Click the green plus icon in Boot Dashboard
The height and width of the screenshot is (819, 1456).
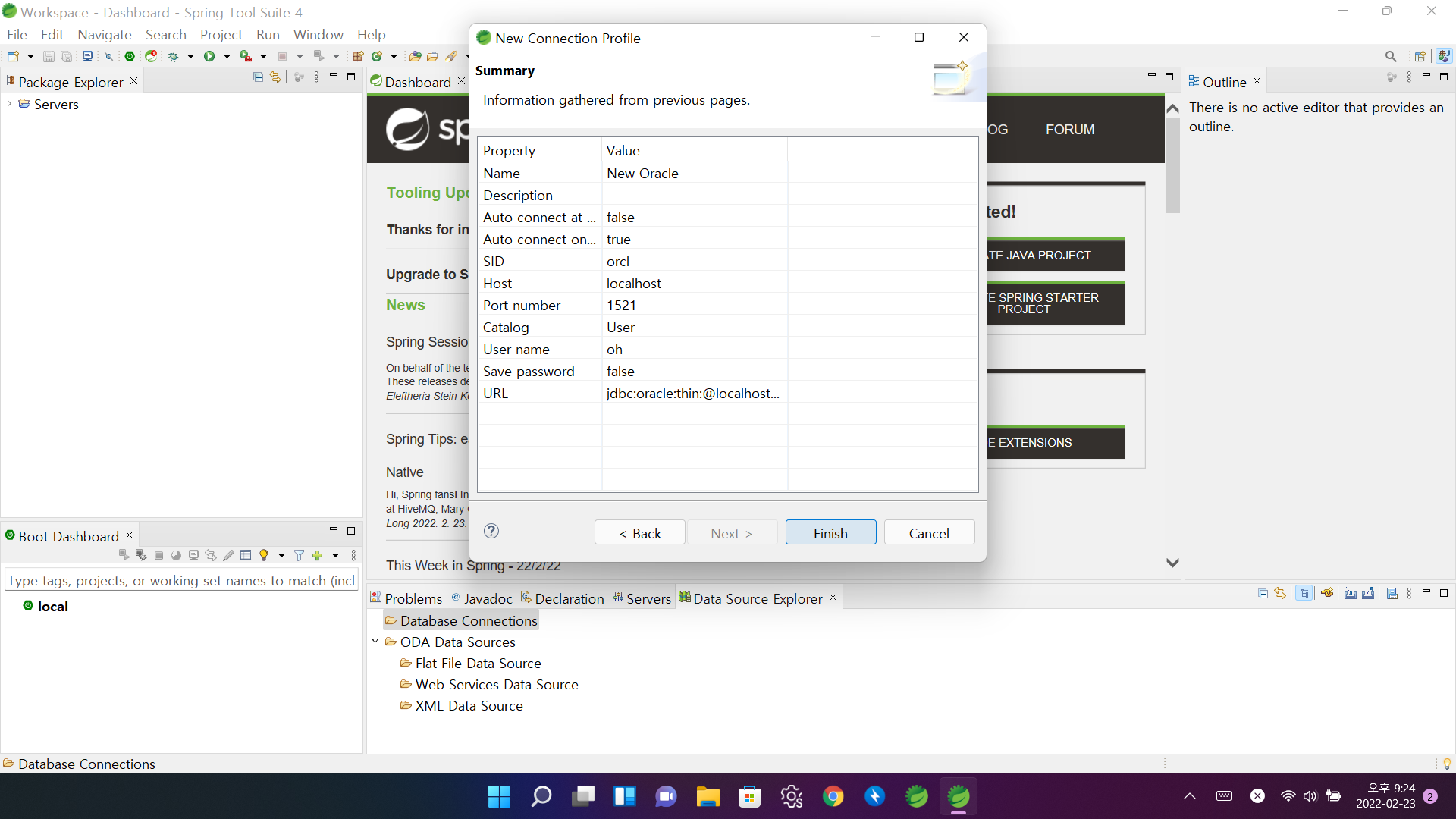(x=317, y=556)
